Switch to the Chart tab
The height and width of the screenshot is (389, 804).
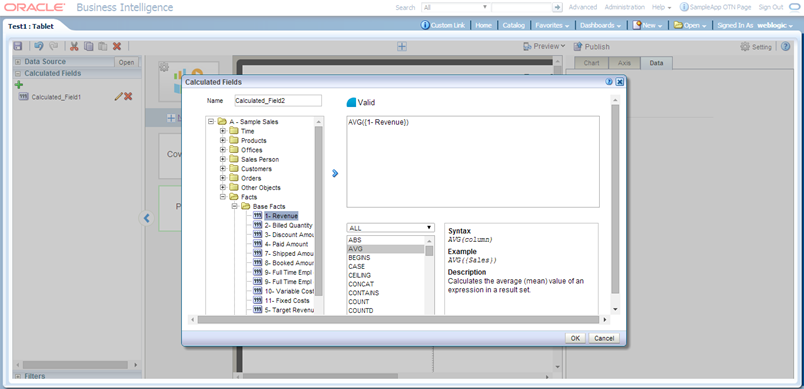click(x=591, y=63)
